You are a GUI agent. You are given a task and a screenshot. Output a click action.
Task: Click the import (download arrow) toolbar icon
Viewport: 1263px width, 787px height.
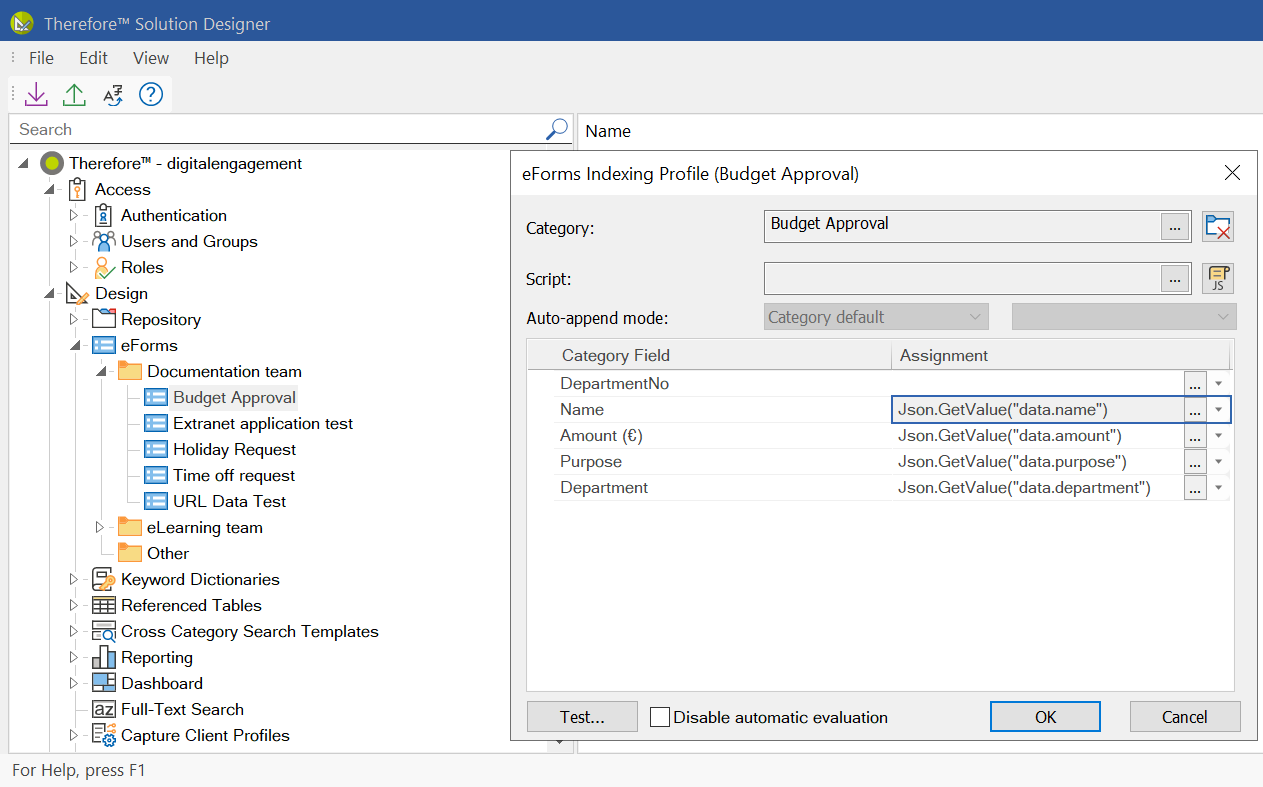click(x=36, y=95)
